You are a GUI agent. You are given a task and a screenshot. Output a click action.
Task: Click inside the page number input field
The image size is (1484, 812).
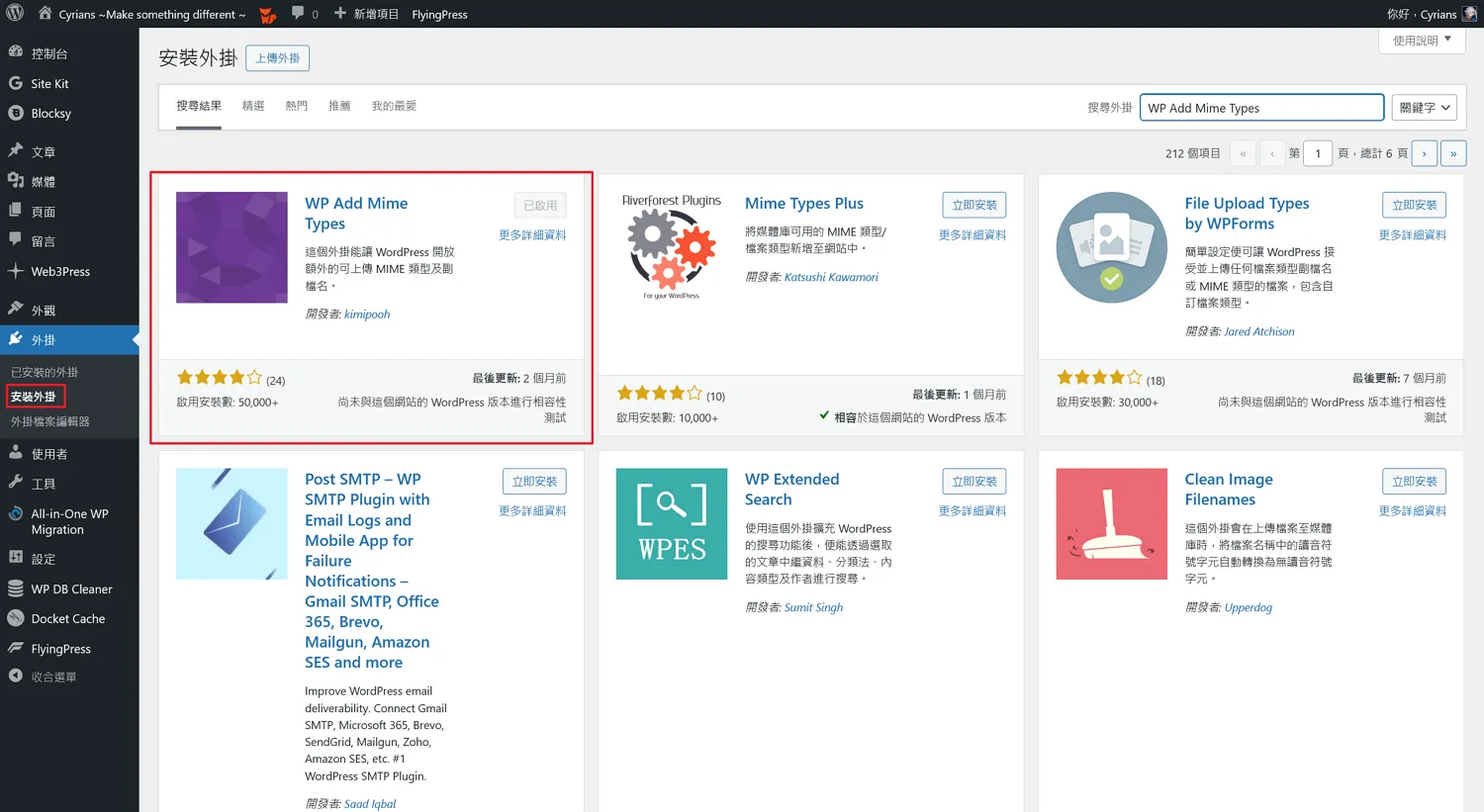1317,153
